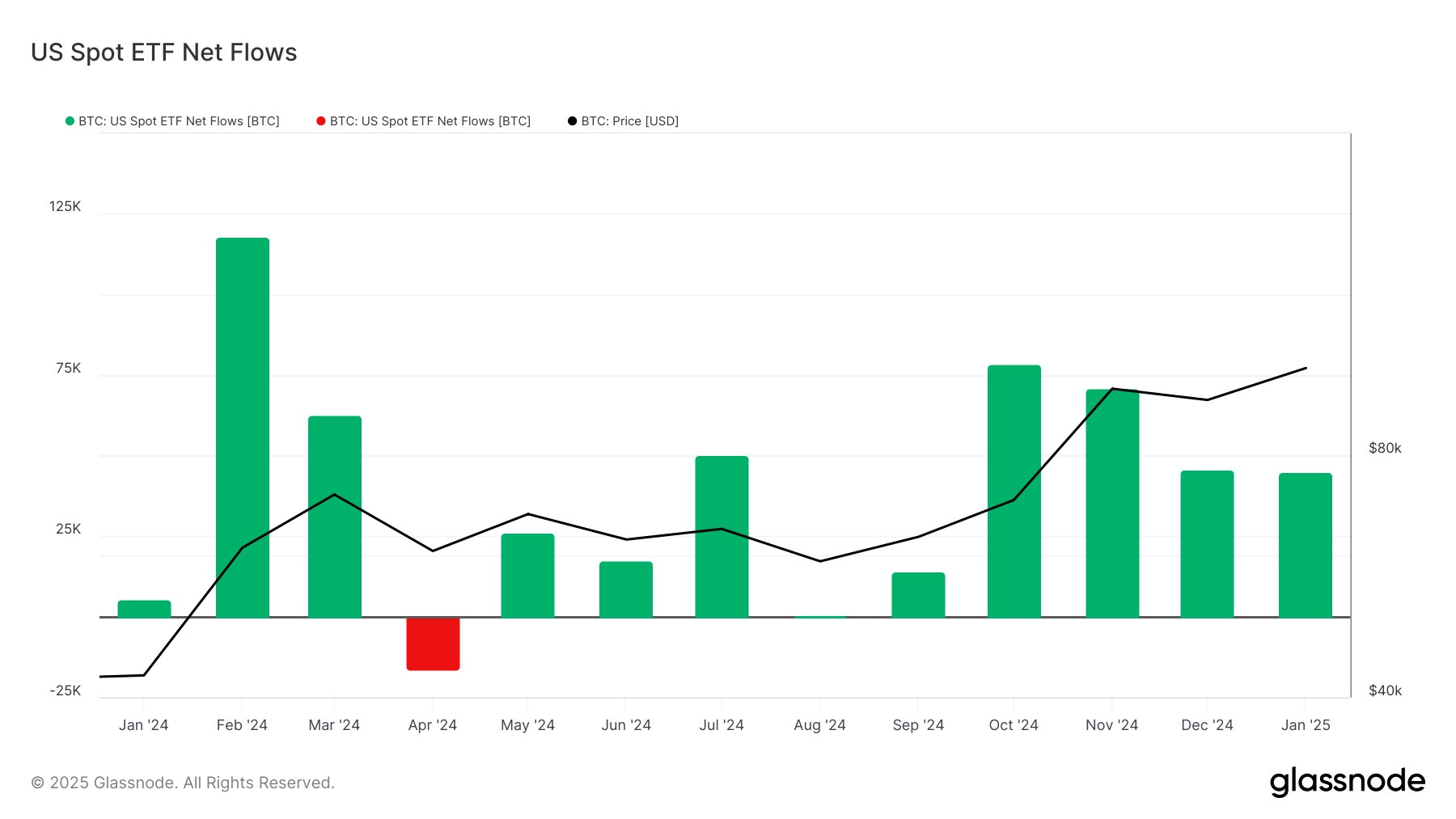Viewport: 1456px width, 819px height.
Task: Expand the Jan '24 axis label
Action: (x=145, y=725)
